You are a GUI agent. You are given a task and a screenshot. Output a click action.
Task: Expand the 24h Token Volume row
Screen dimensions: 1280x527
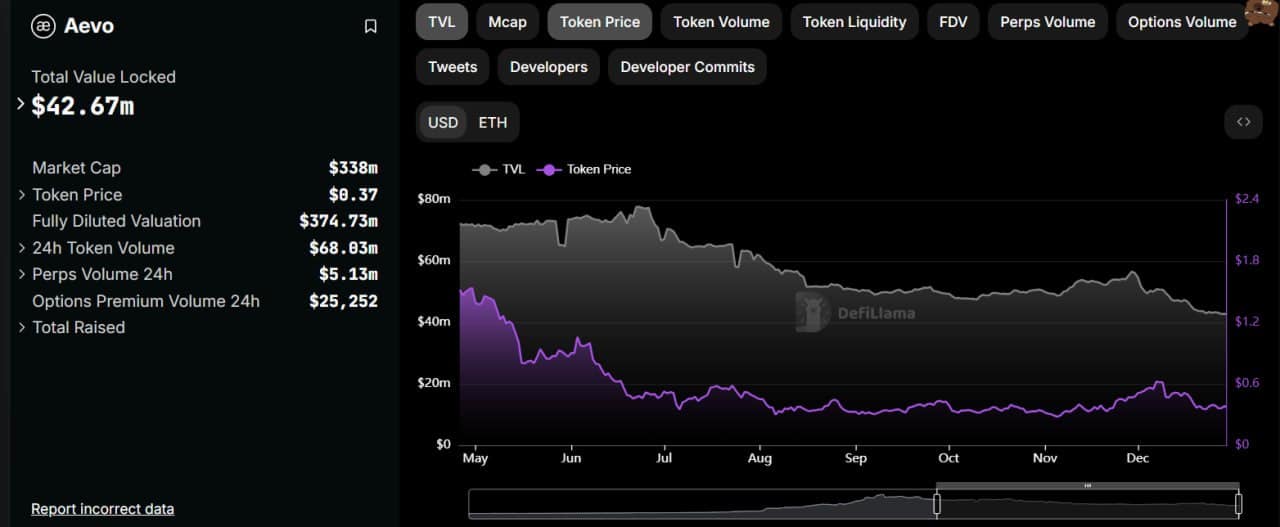coord(22,248)
